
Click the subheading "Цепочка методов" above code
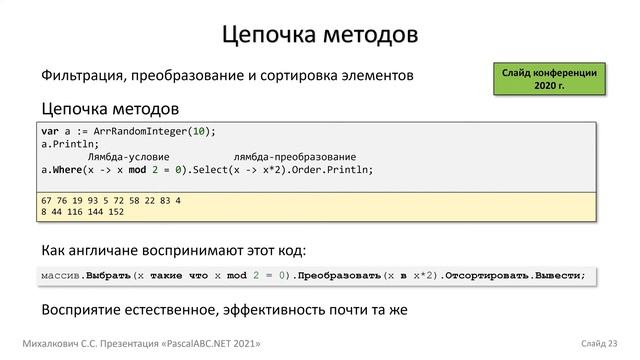pyautogui.click(x=110, y=109)
